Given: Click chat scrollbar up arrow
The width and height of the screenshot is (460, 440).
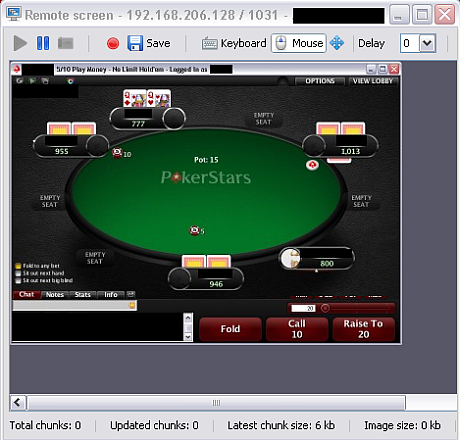Looking at the screenshot, I should click(x=188, y=317).
